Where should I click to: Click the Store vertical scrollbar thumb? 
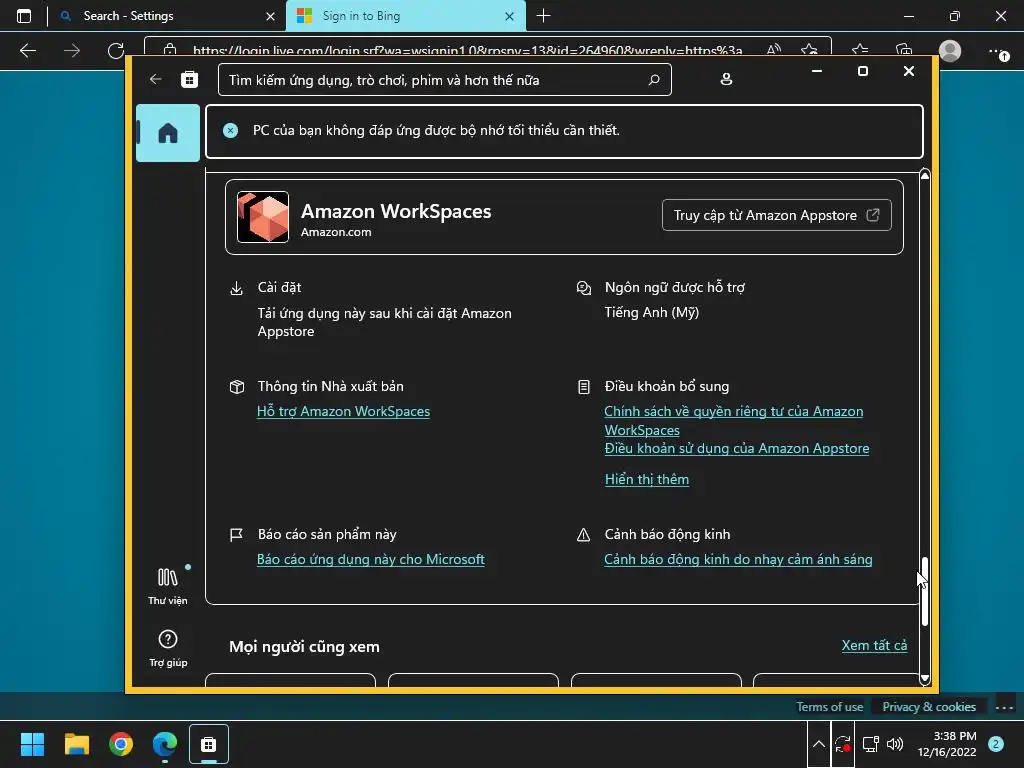(925, 592)
